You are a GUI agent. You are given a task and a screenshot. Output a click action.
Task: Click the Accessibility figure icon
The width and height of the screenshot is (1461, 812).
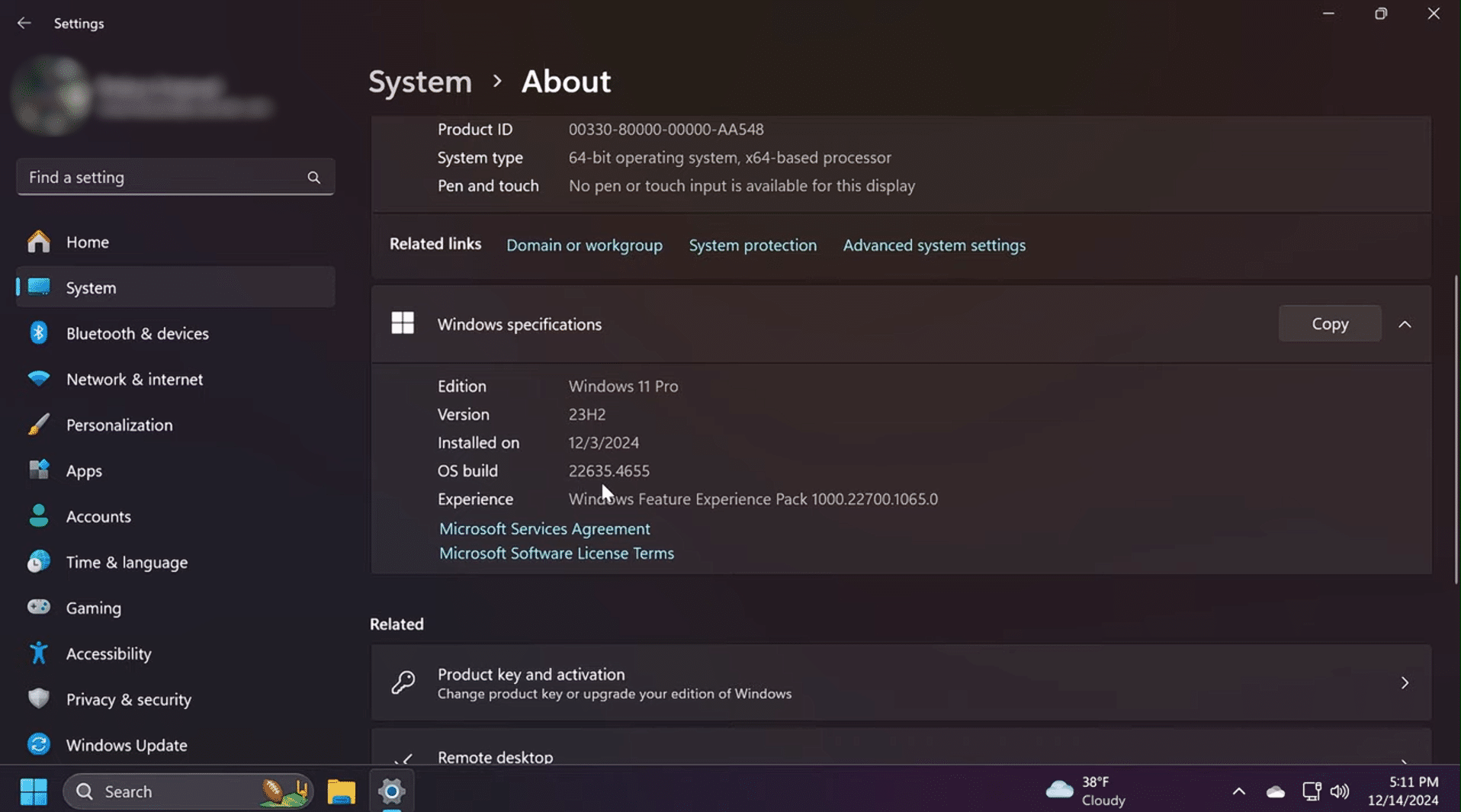pyautogui.click(x=38, y=653)
